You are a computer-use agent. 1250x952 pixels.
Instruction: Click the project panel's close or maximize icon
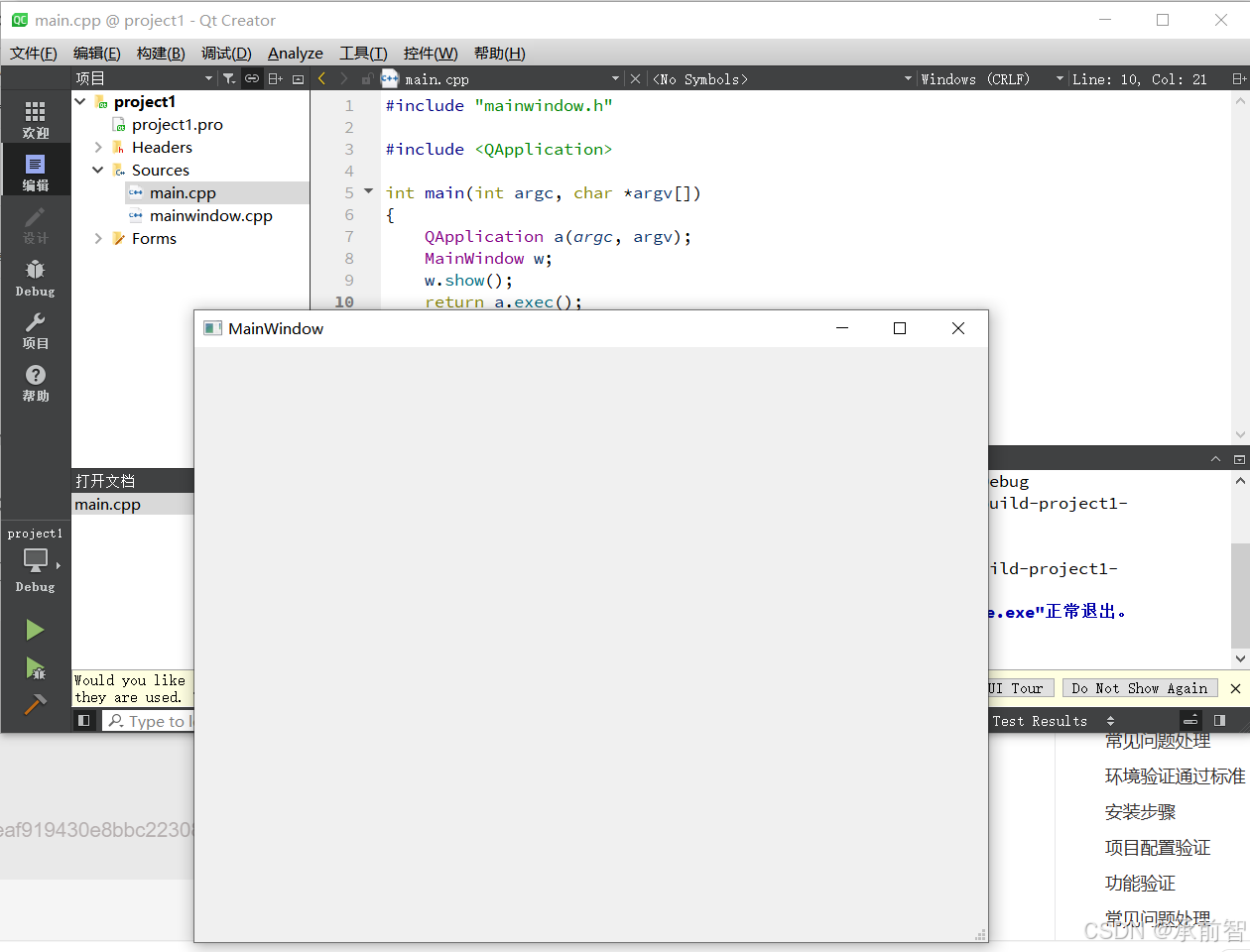[x=298, y=78]
